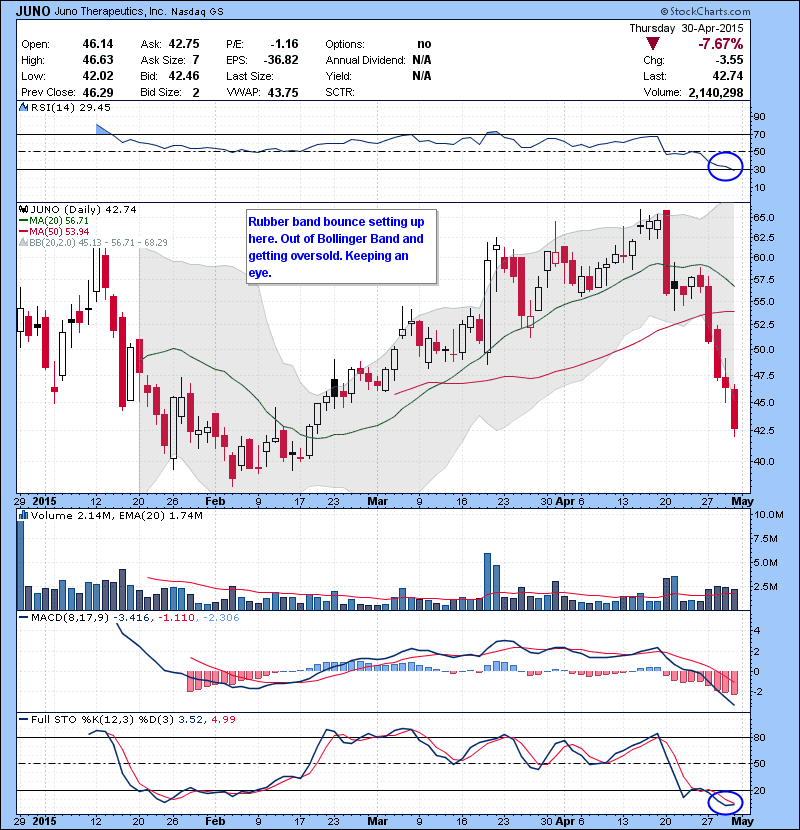Click the Open value 46.14
The width and height of the screenshot is (800, 830).
click(x=98, y=44)
